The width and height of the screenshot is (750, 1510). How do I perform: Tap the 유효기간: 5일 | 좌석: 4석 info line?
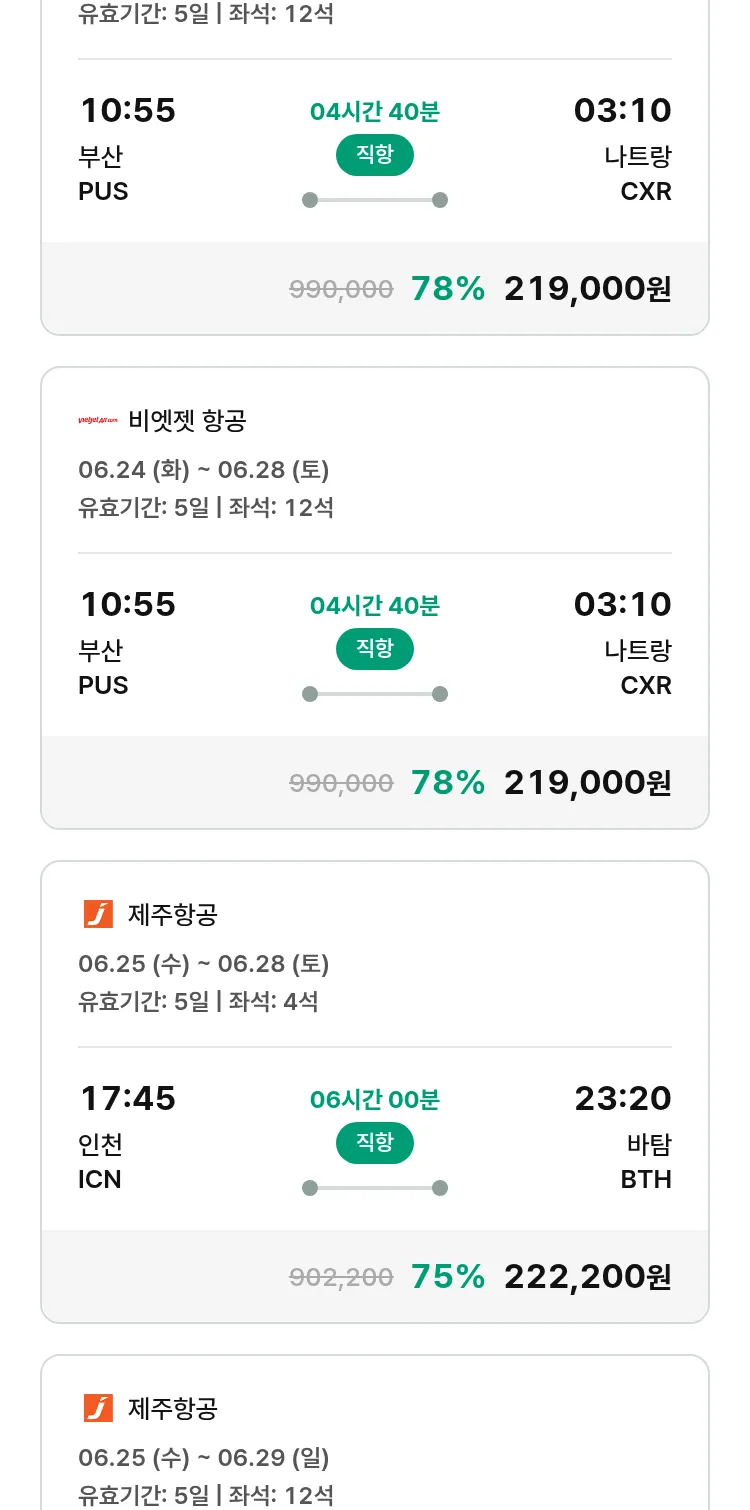[x=198, y=1001]
